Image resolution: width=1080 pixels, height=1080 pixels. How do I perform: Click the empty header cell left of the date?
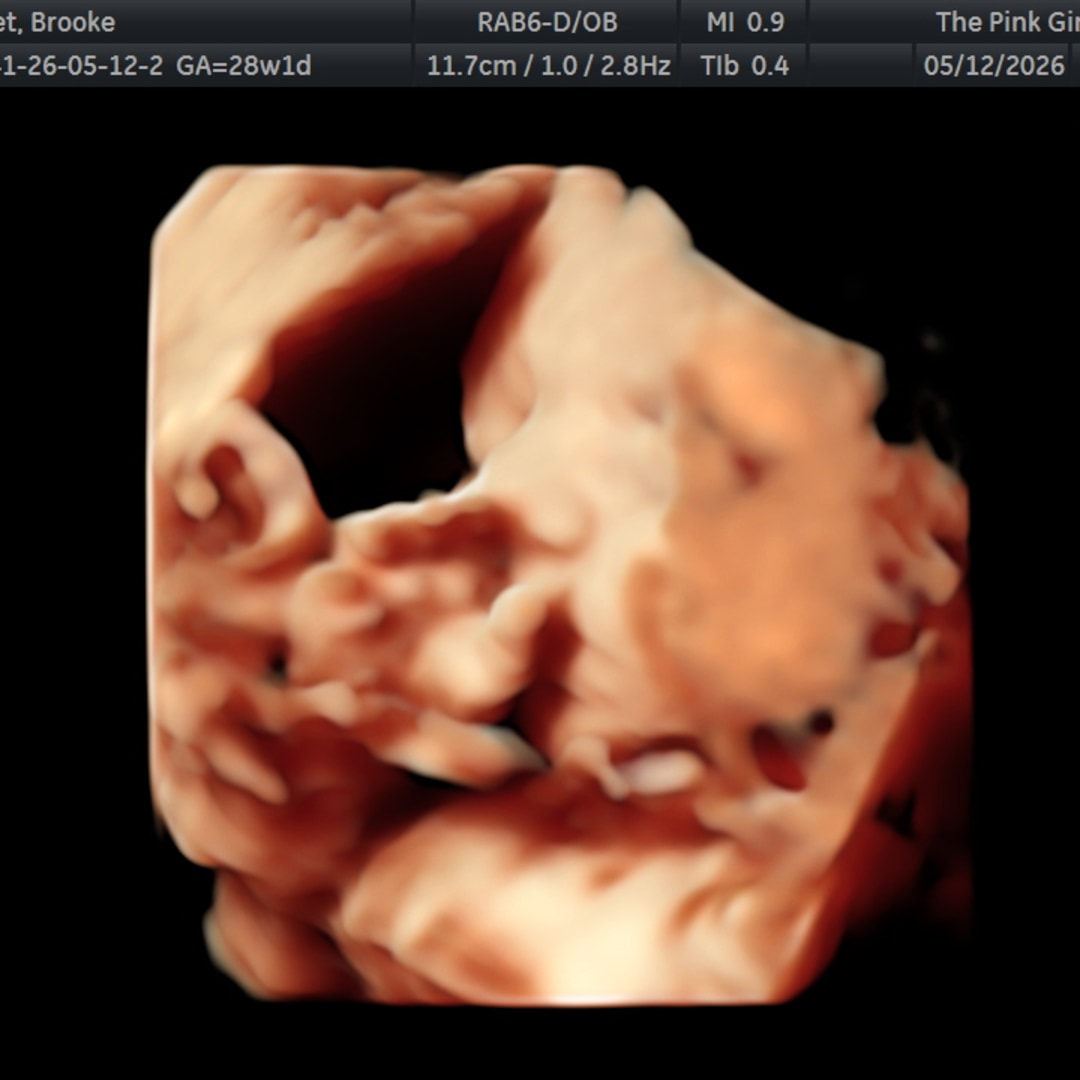pyautogui.click(x=861, y=65)
